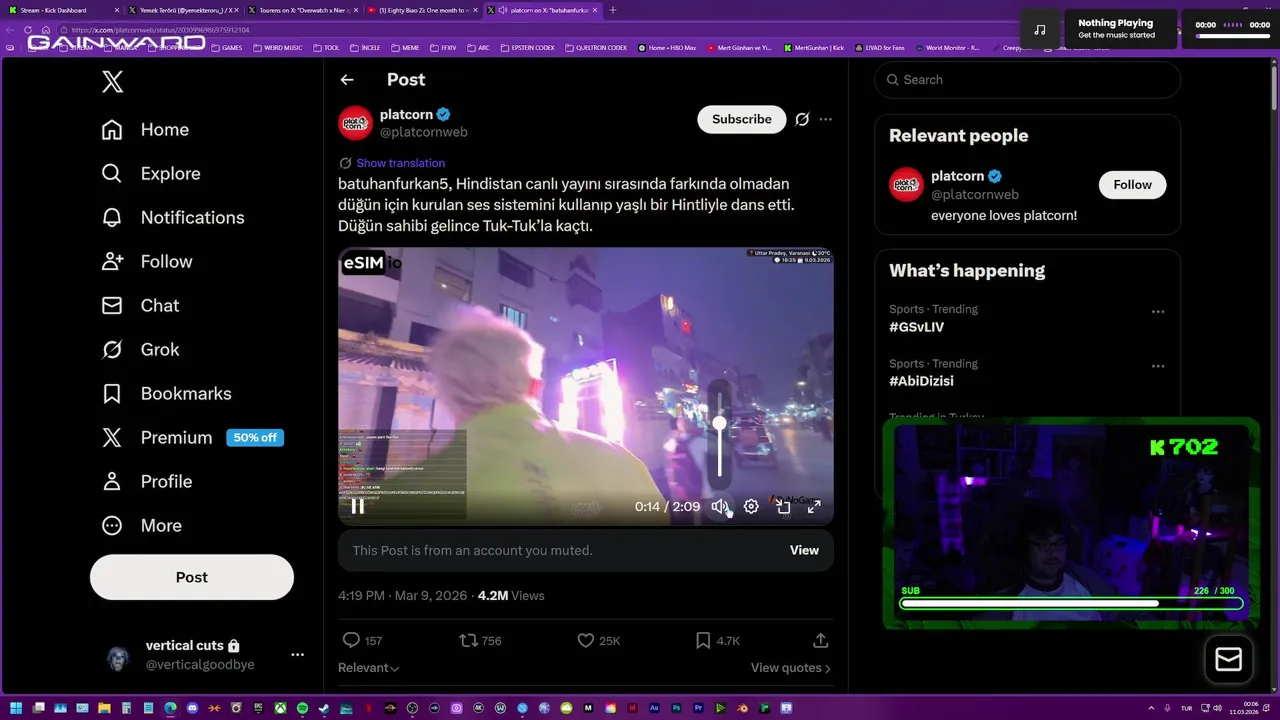
Task: Open WEIRD MUSIC bookmarks folder
Action: click(x=278, y=47)
